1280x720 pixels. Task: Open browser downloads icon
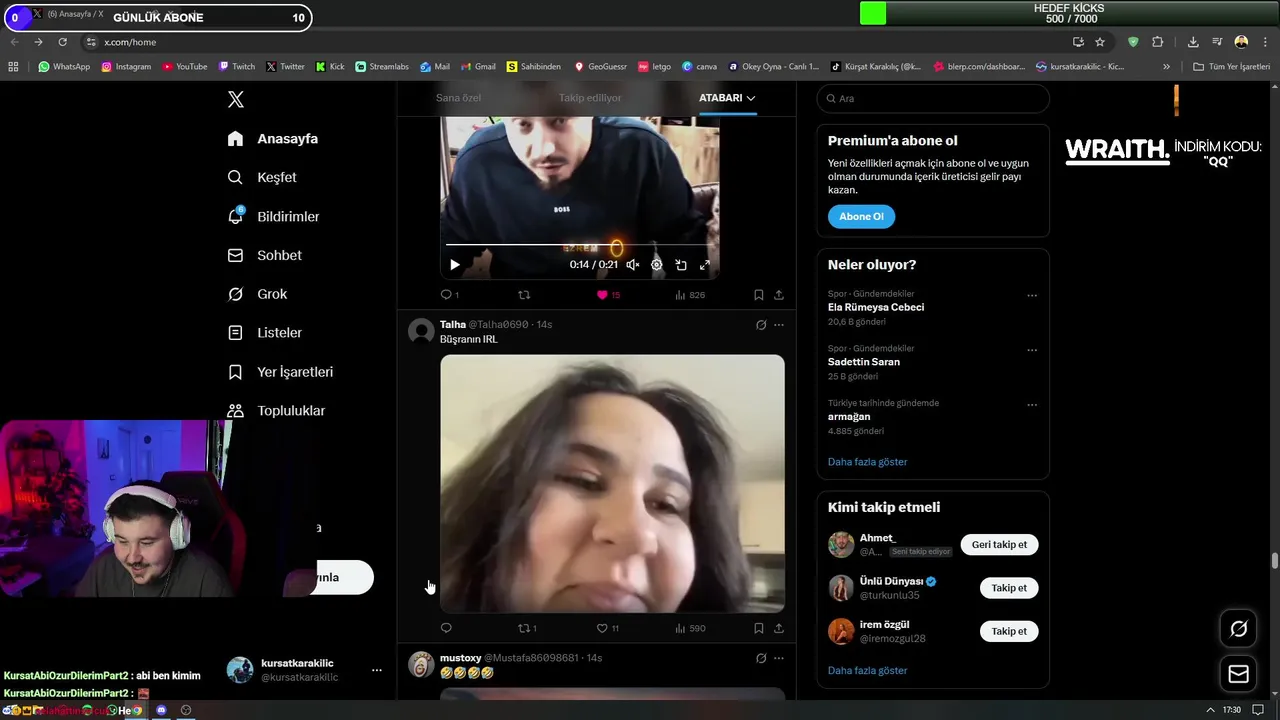click(1193, 42)
